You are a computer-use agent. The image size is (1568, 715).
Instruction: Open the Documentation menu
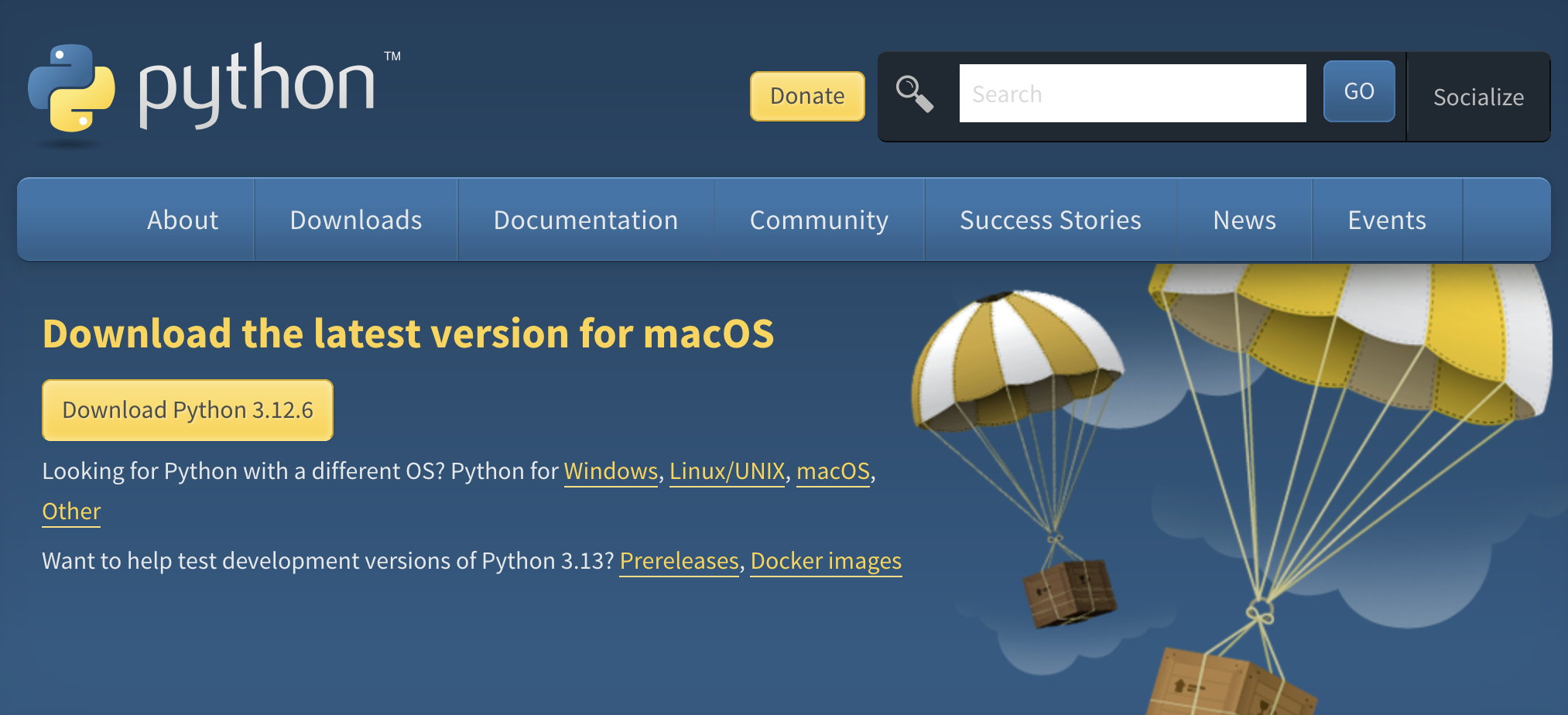(586, 220)
